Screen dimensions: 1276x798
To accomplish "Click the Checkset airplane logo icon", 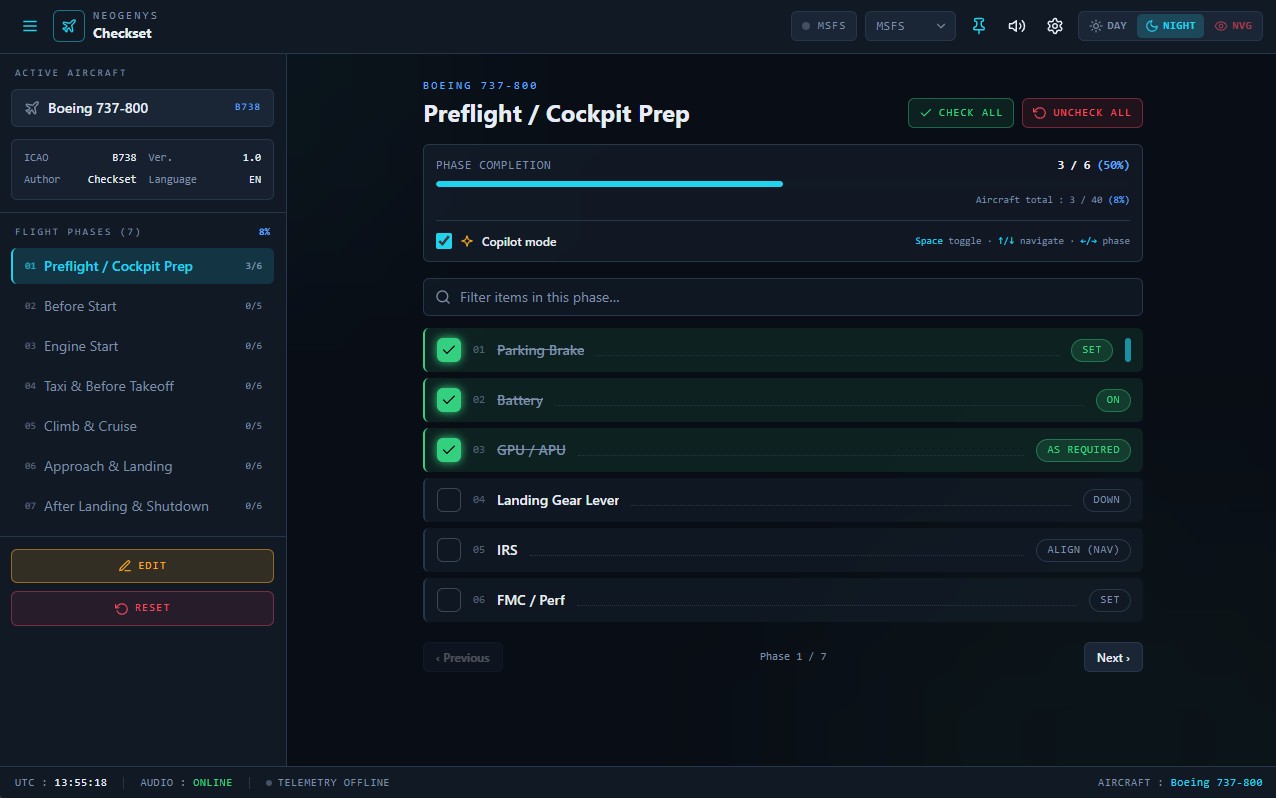I will click(69, 26).
